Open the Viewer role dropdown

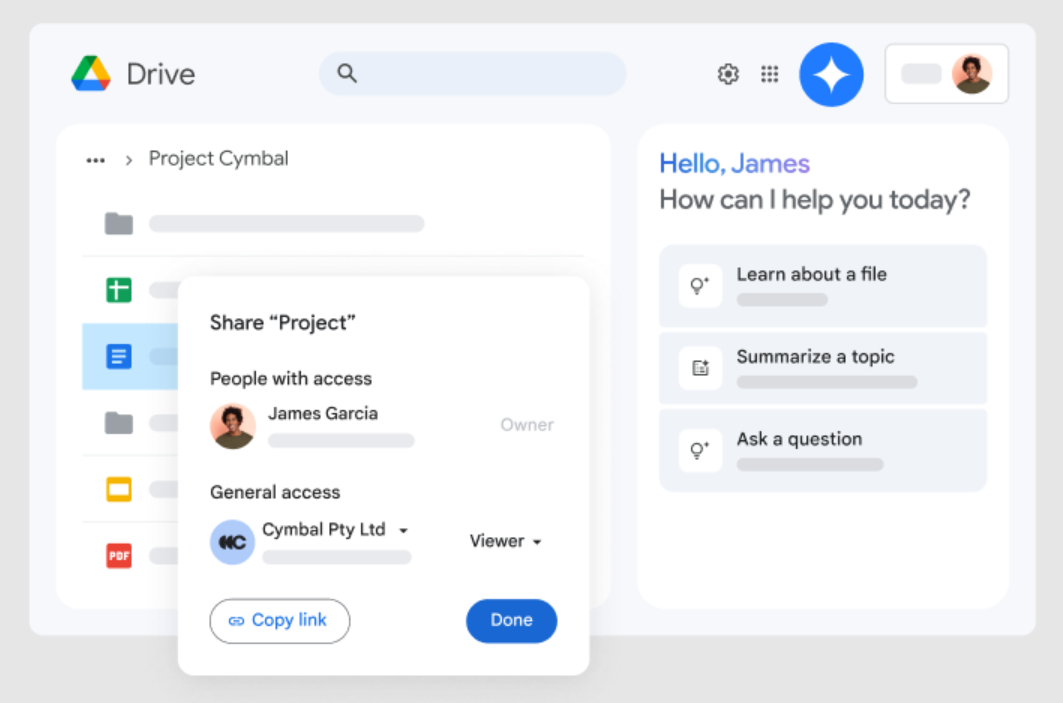[506, 541]
